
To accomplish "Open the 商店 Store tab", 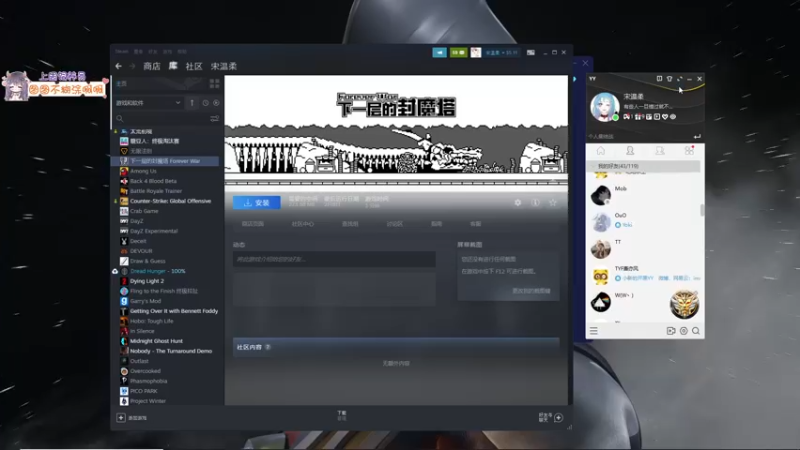I will tap(152, 66).
